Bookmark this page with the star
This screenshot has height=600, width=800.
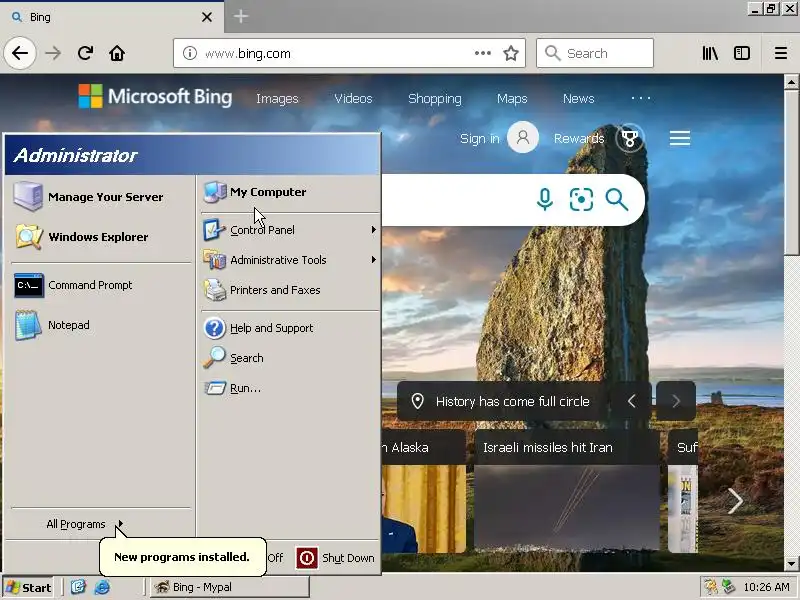tap(511, 53)
